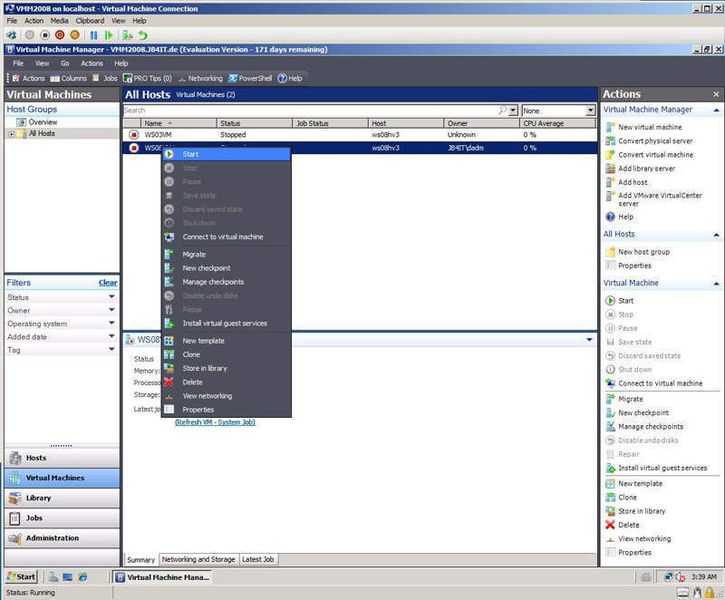Open the search options dropdown arrow

click(513, 110)
